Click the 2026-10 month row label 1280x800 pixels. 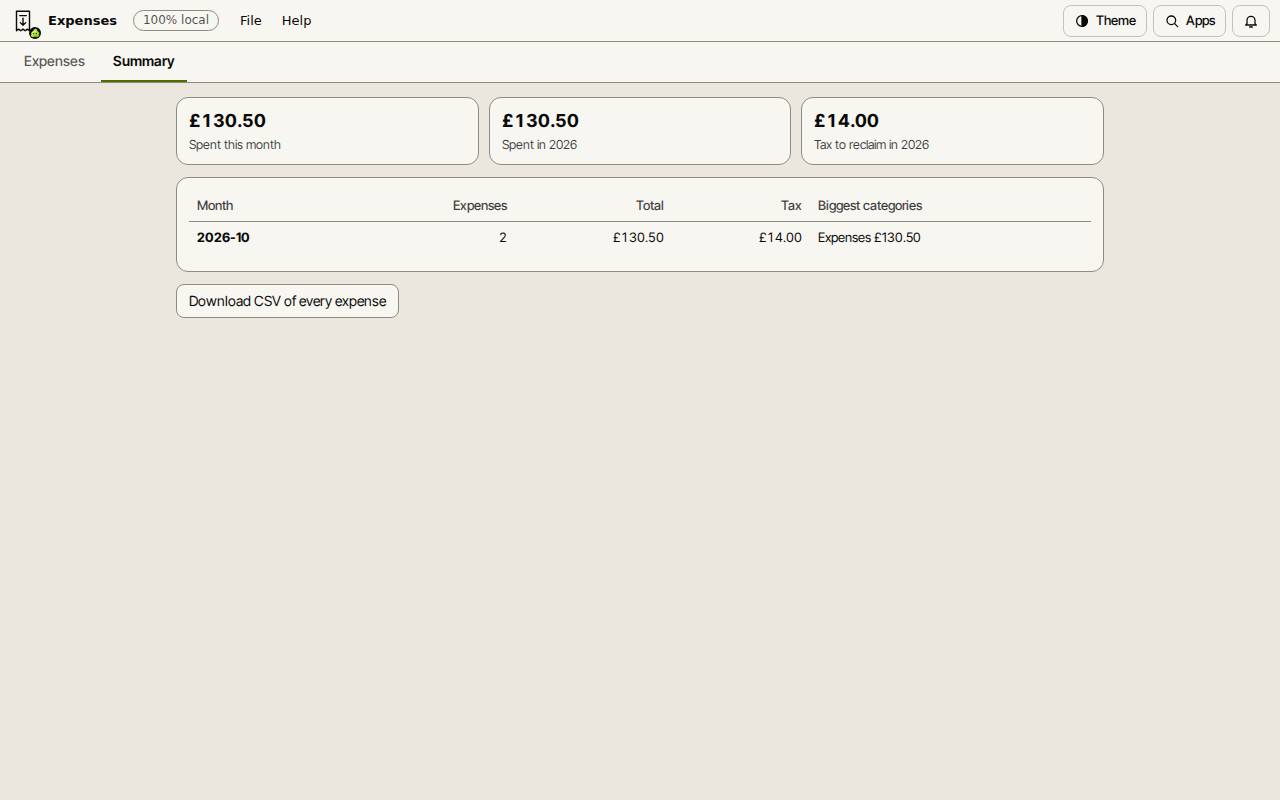tap(223, 237)
